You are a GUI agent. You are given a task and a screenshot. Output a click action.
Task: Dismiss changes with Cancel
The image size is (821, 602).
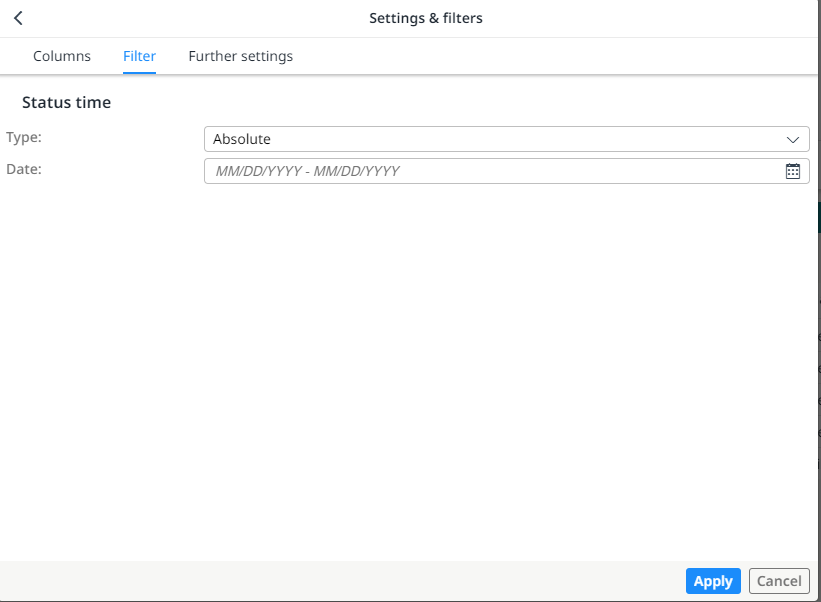(779, 581)
